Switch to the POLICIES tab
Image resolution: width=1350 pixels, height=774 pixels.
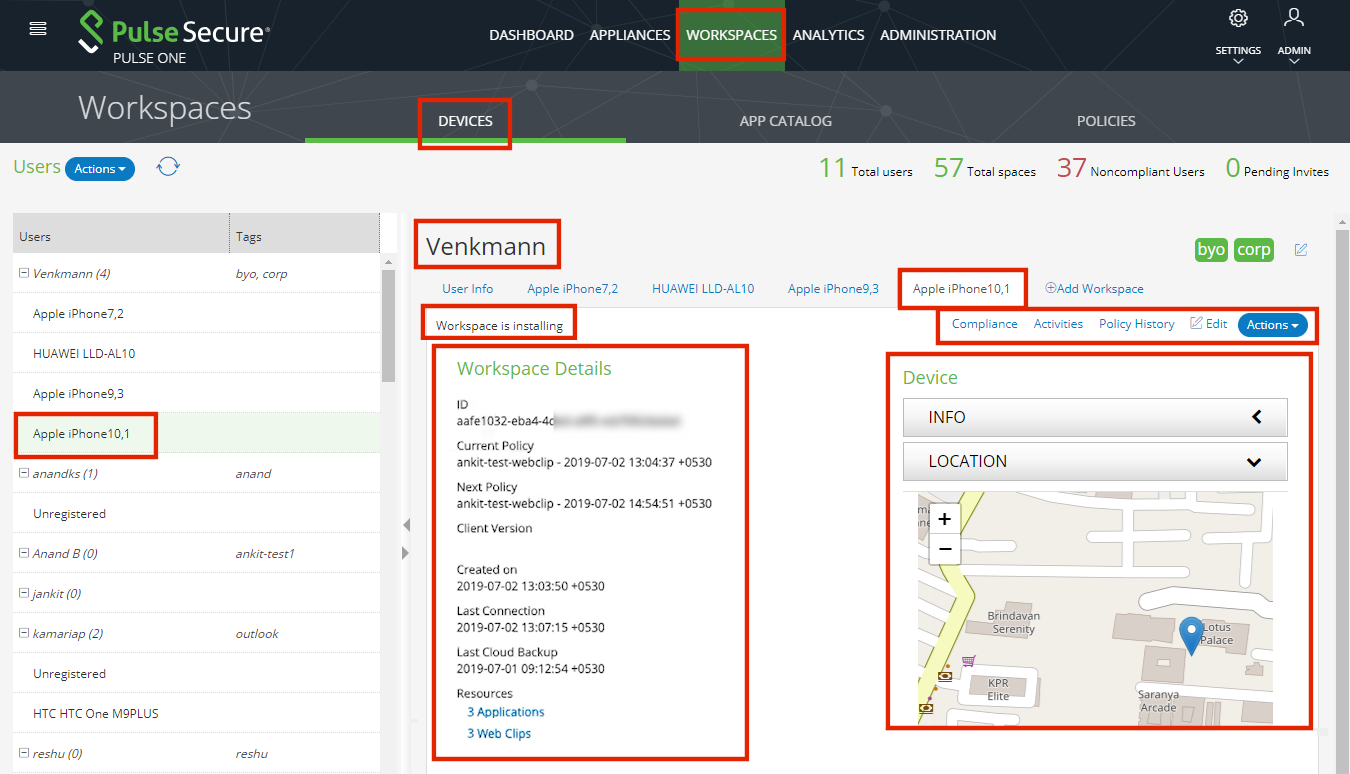coord(1106,121)
